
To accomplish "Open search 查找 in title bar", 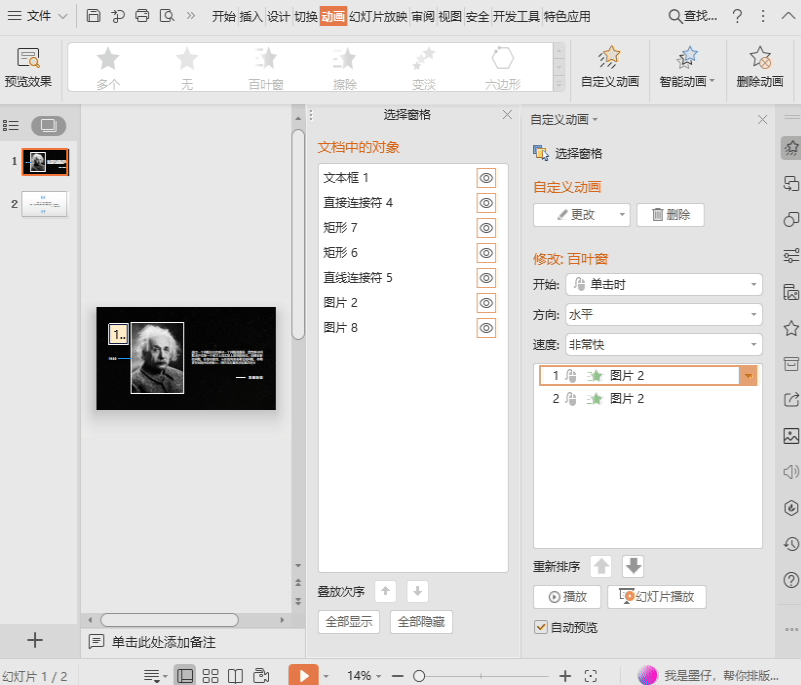I will (693, 16).
